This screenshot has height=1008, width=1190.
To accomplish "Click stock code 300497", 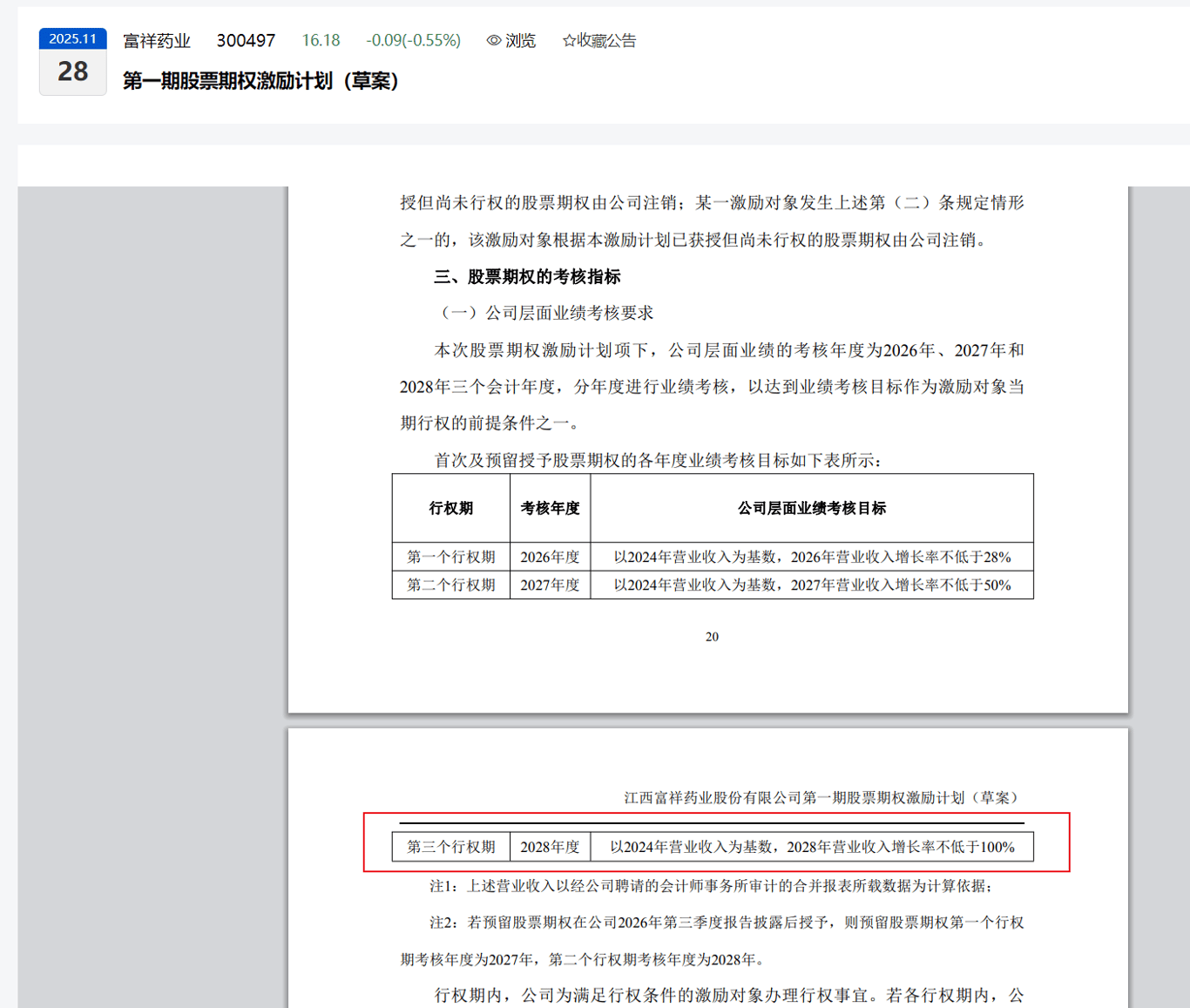I will [246, 41].
